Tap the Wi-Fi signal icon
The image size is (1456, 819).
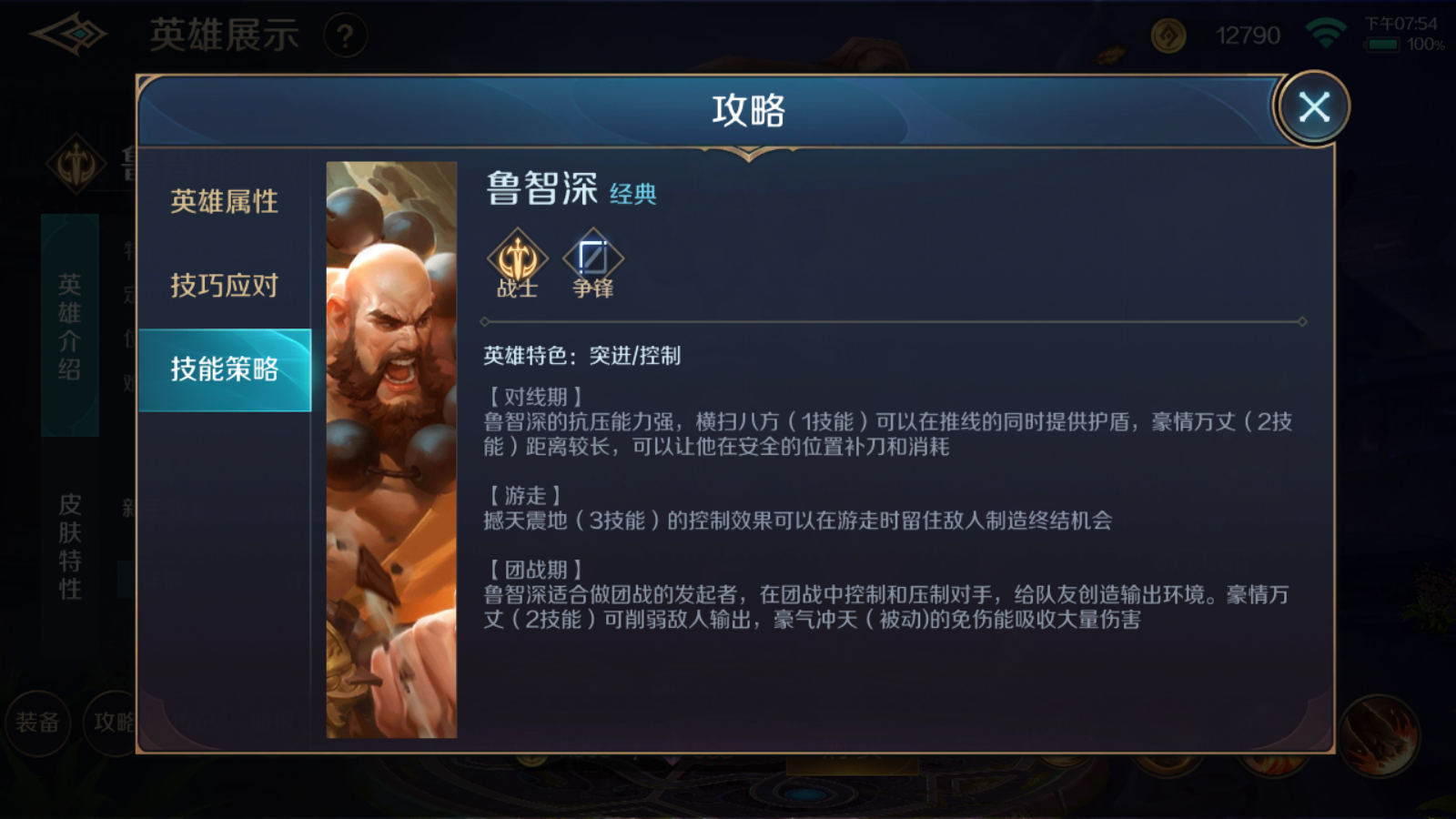pyautogui.click(x=1326, y=35)
